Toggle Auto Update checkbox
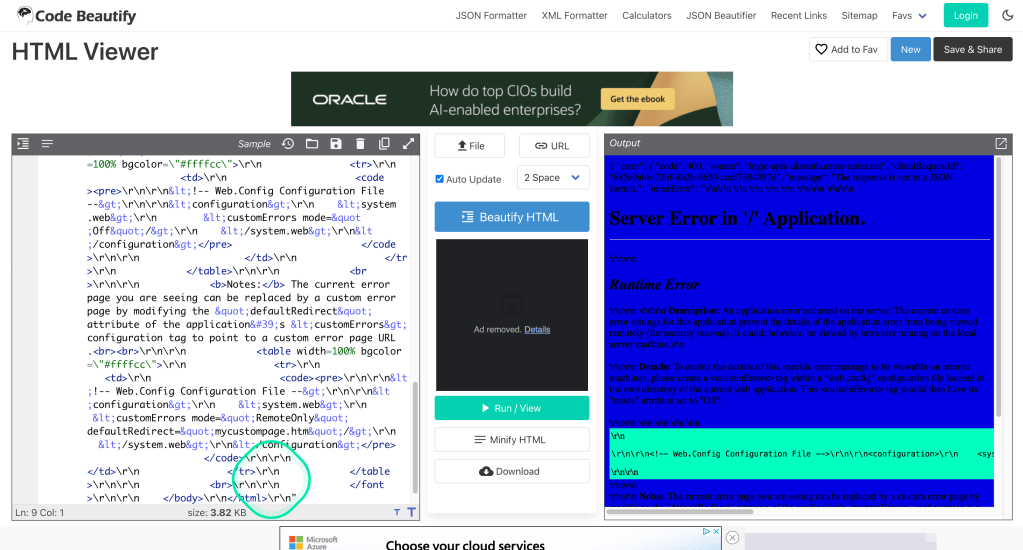This screenshot has height=550, width=1023. (439, 179)
